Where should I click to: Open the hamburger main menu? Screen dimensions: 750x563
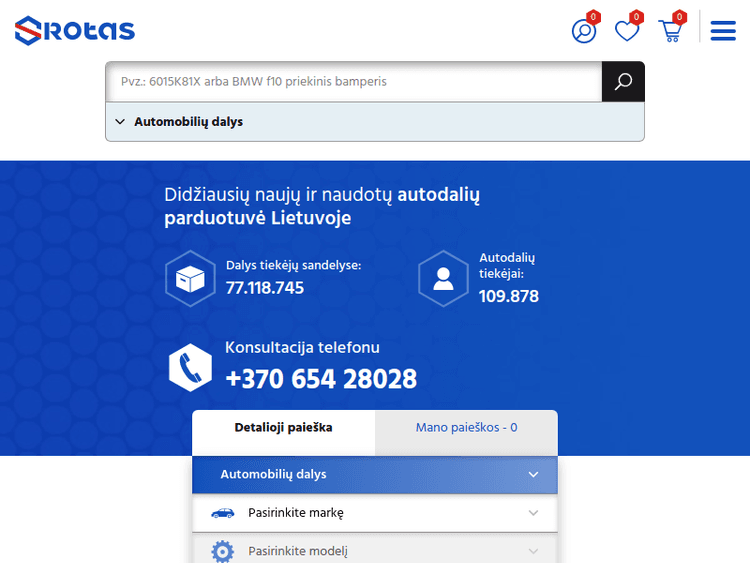click(x=723, y=31)
